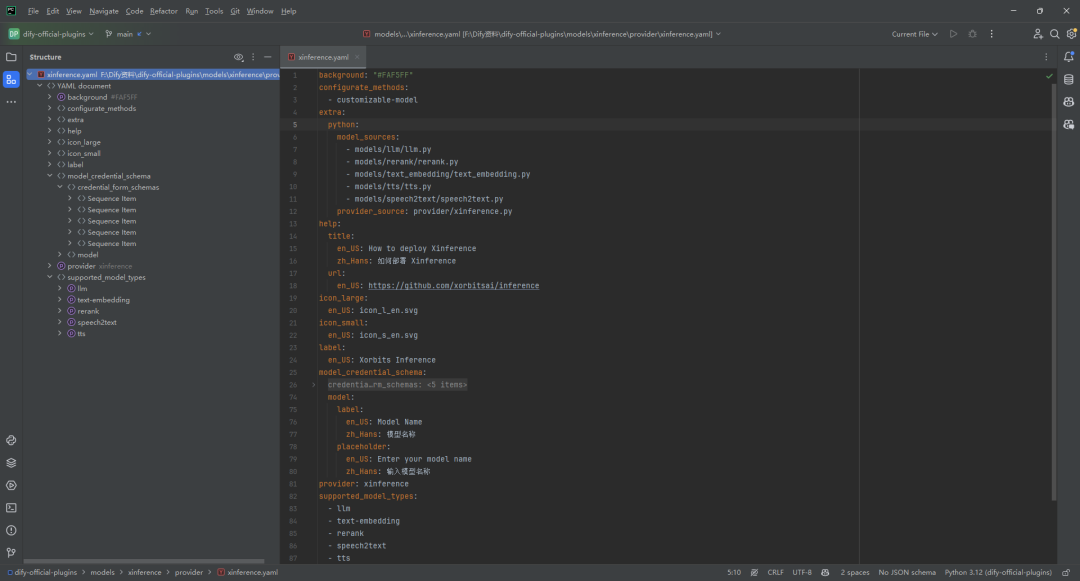Open IDE settings gear

1071,34
